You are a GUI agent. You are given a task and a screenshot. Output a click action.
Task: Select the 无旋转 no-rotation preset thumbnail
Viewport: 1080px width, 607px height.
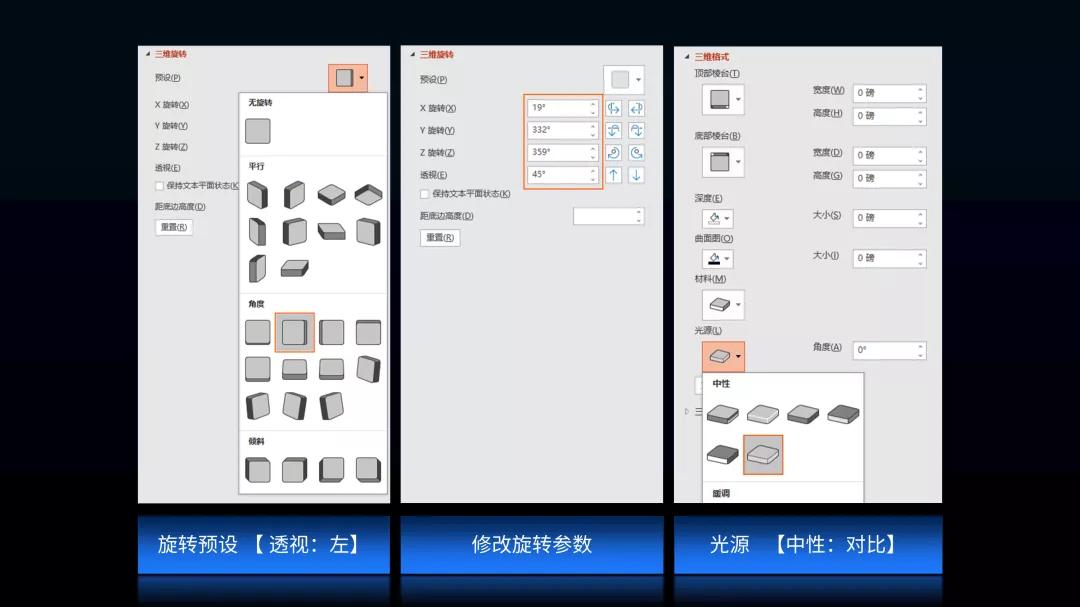(258, 131)
